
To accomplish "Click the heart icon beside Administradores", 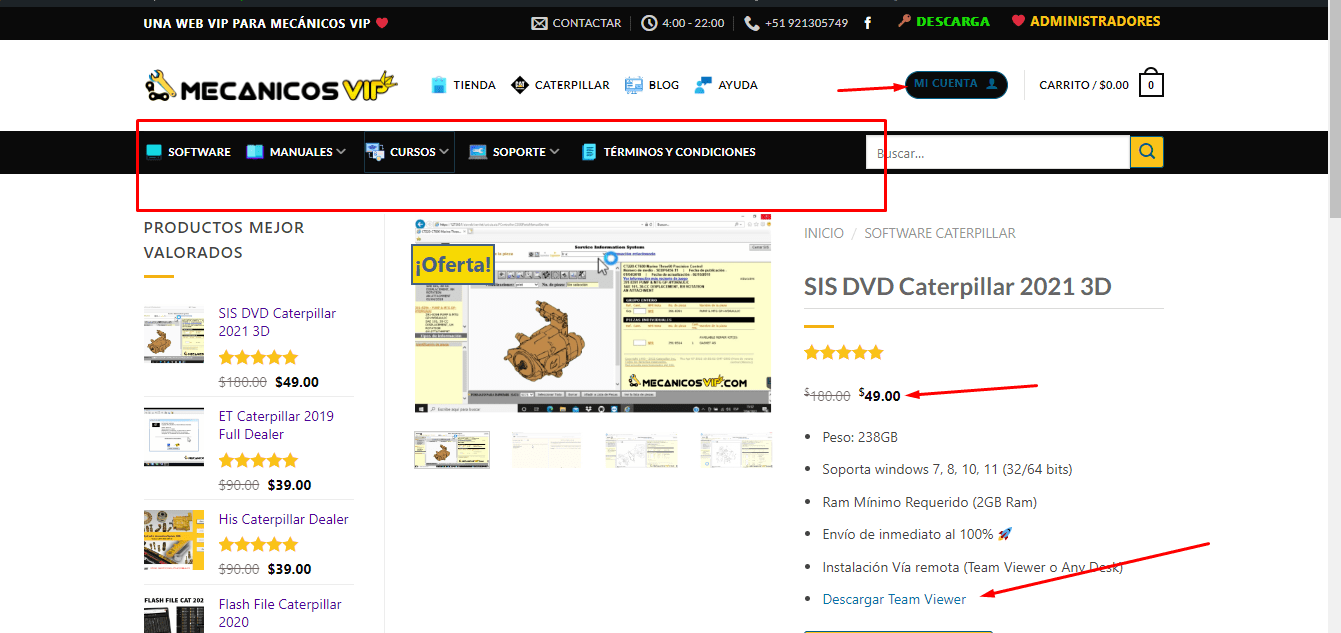I will [x=1018, y=21].
